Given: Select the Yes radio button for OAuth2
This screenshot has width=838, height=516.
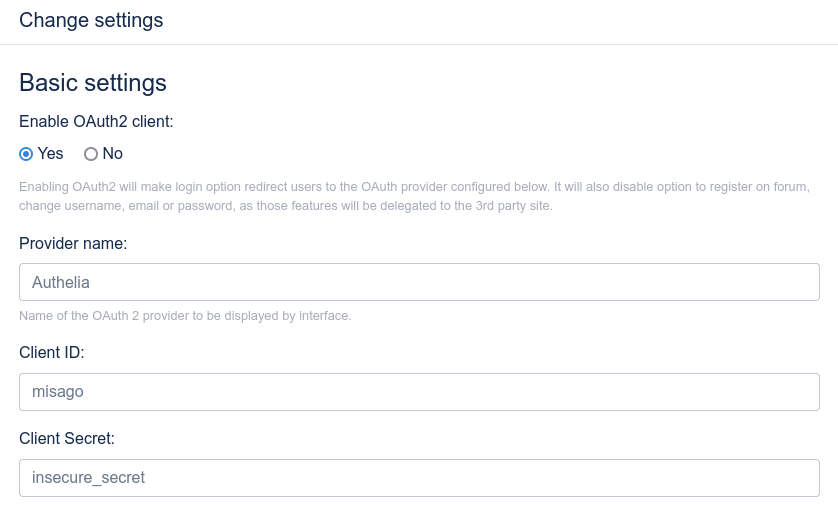Looking at the screenshot, I should [26, 154].
